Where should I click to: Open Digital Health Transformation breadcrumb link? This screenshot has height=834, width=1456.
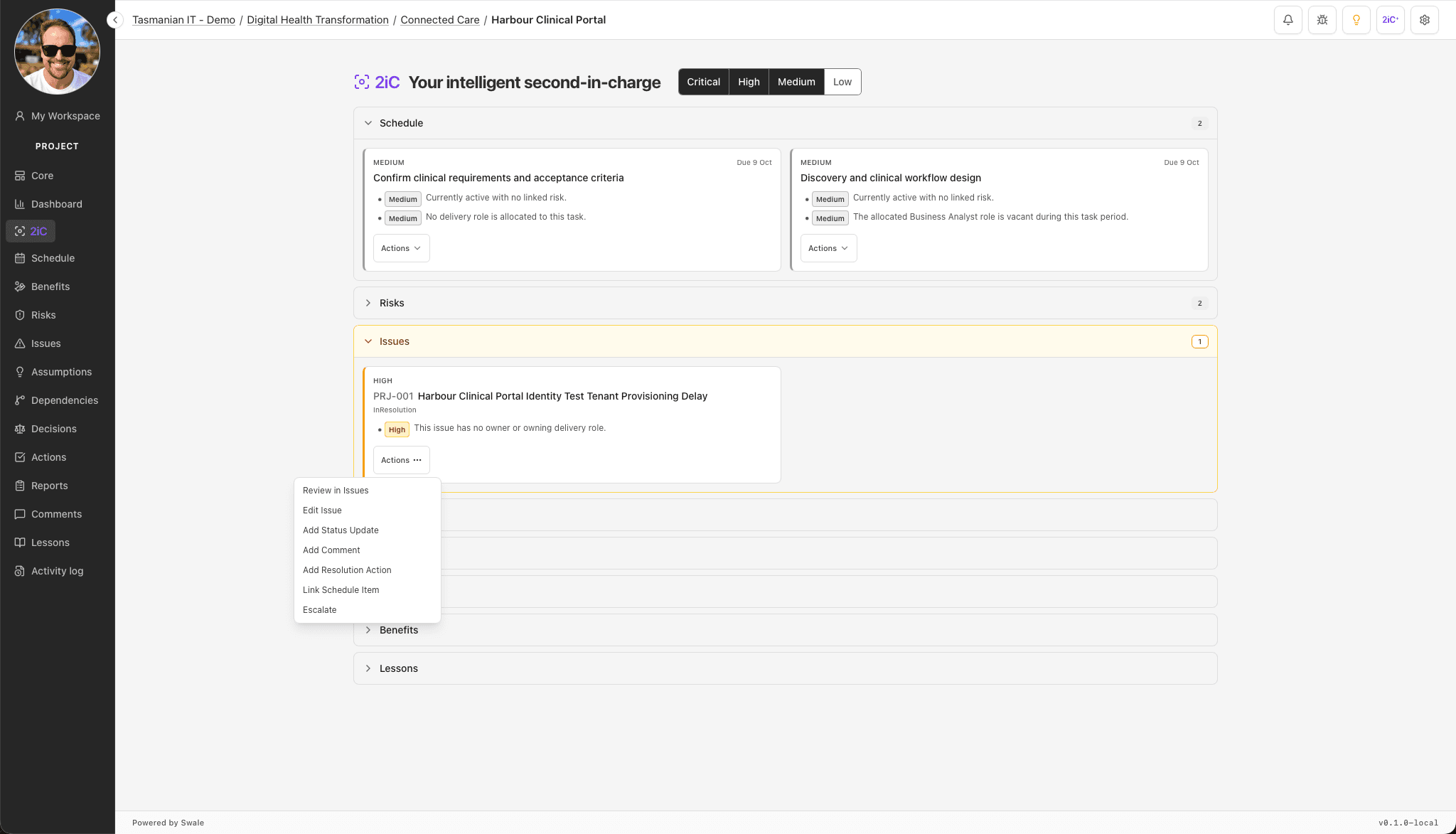pos(318,20)
